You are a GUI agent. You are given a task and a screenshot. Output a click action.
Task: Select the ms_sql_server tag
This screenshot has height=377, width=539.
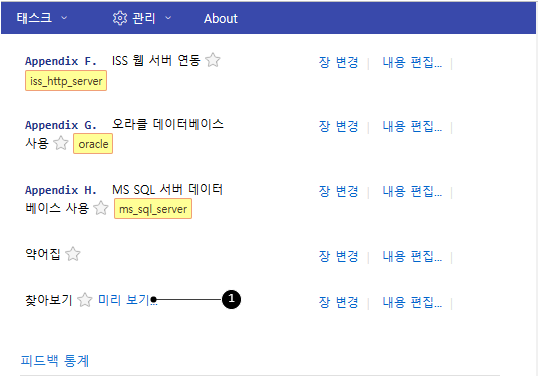153,209
